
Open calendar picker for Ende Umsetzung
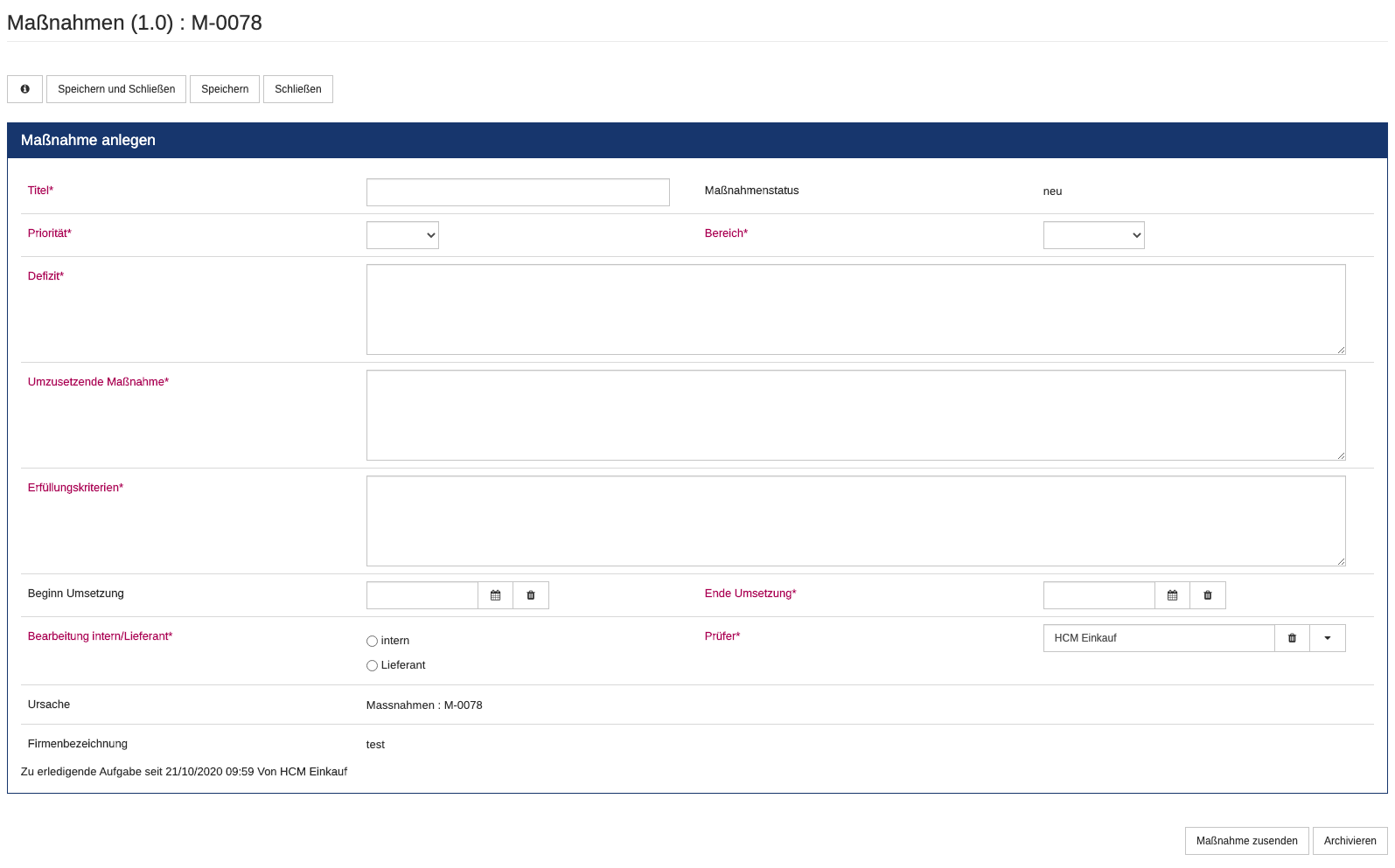click(1172, 595)
